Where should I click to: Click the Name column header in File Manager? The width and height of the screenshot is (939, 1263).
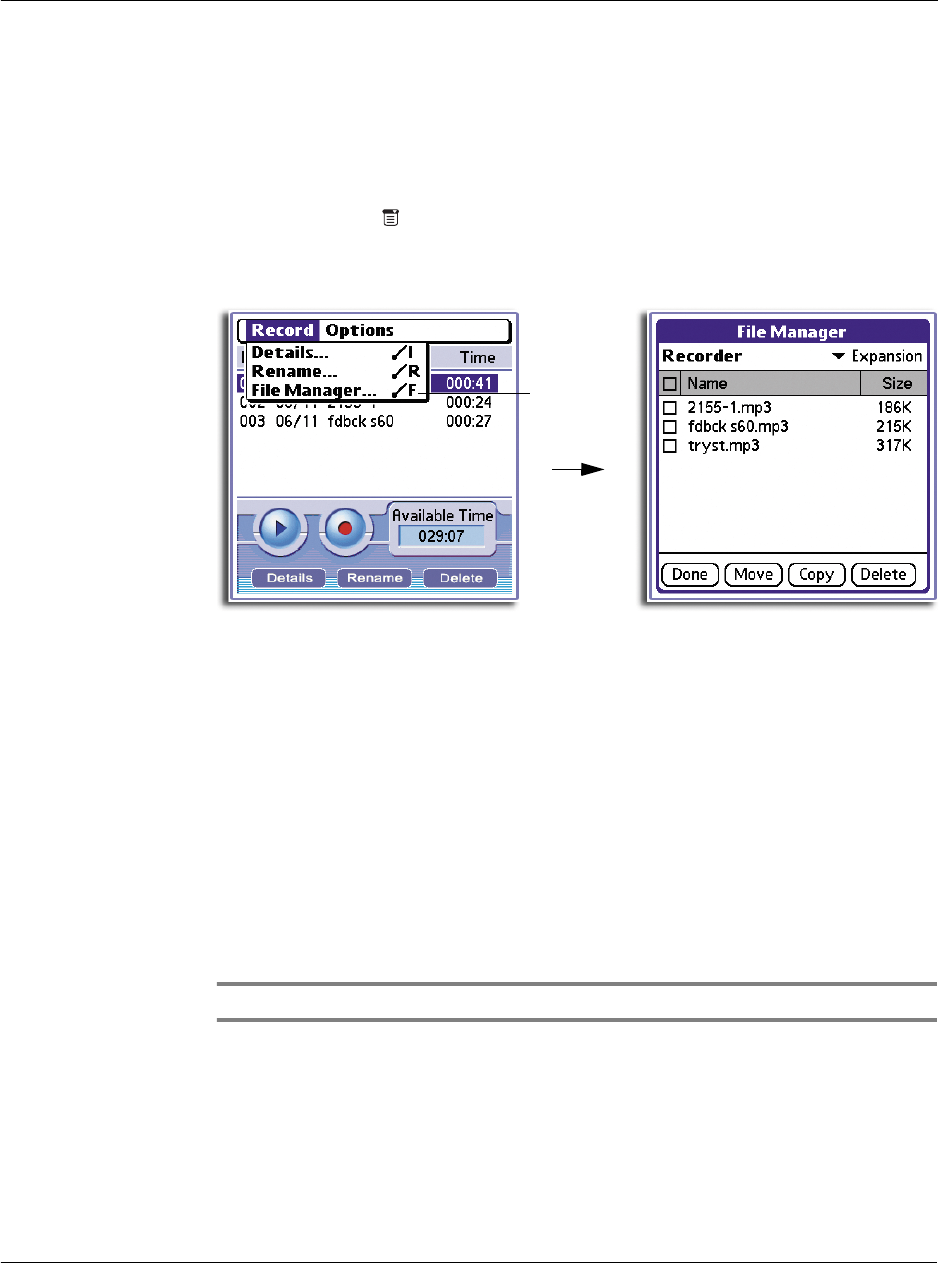(770, 383)
